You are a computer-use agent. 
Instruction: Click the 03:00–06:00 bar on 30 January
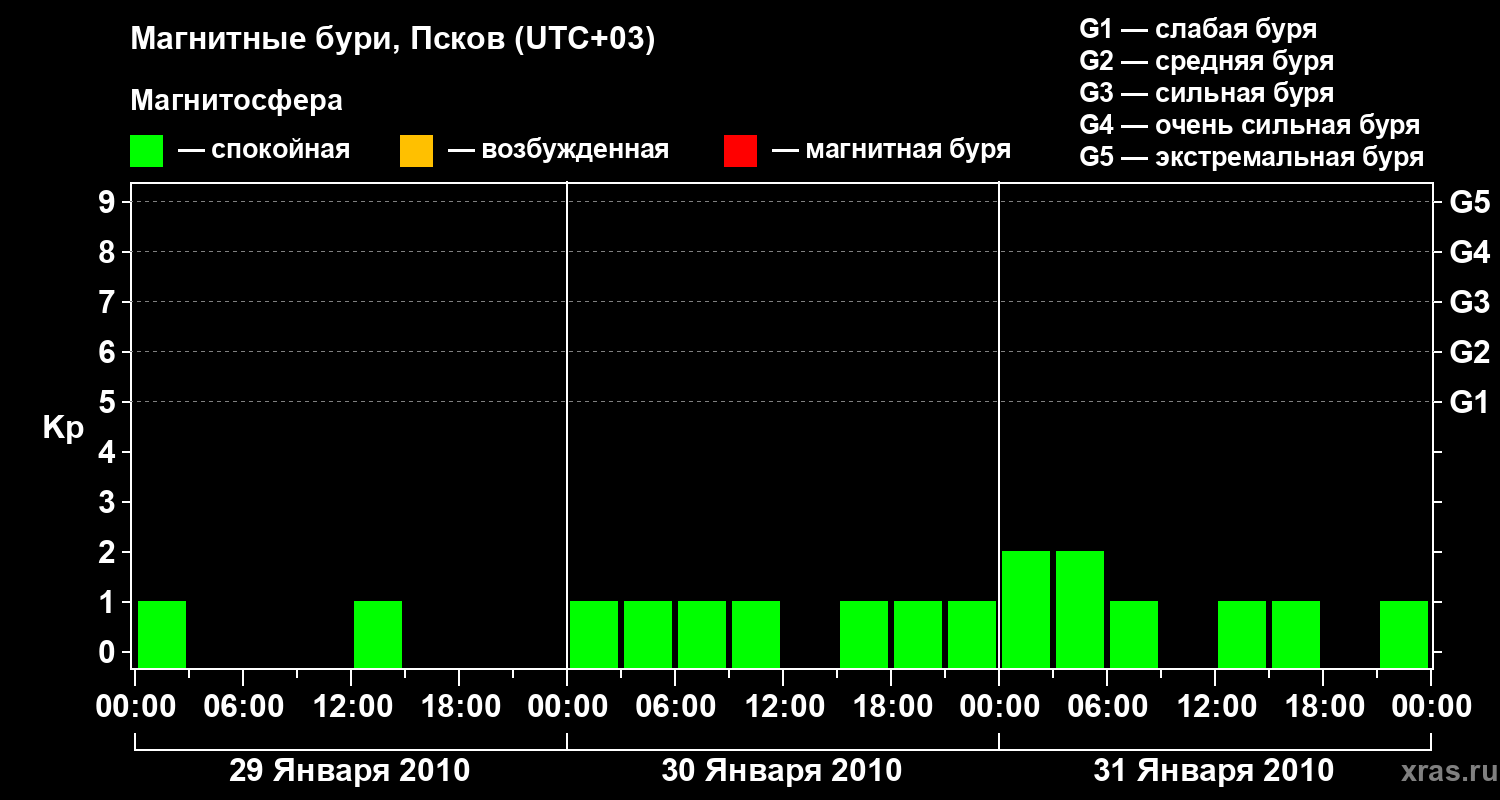648,634
